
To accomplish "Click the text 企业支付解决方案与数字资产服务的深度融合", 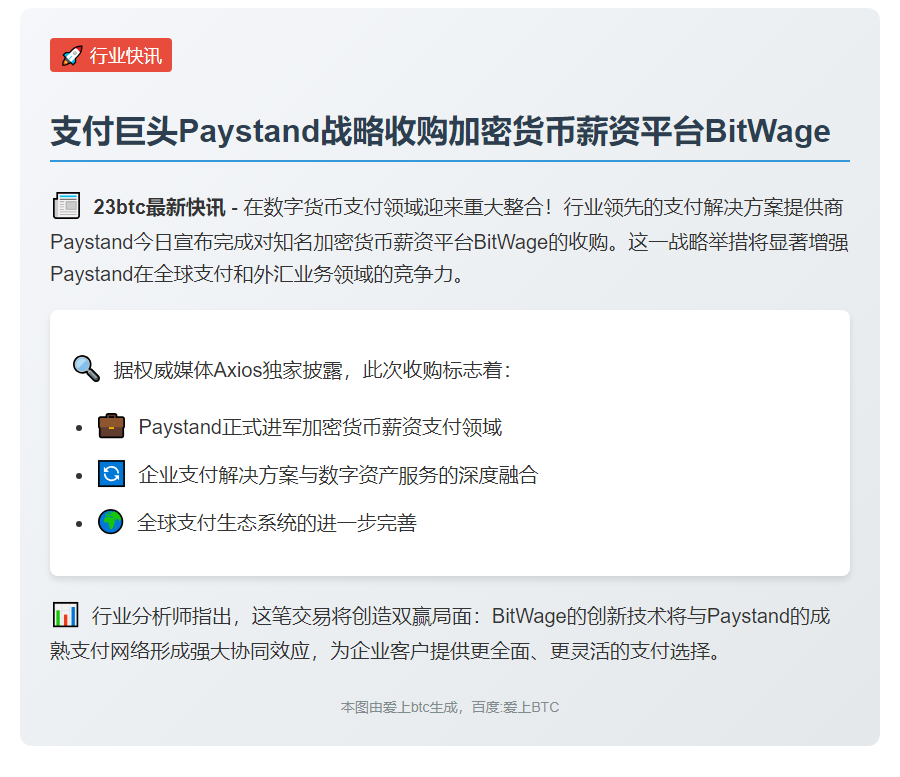I will 338,475.
